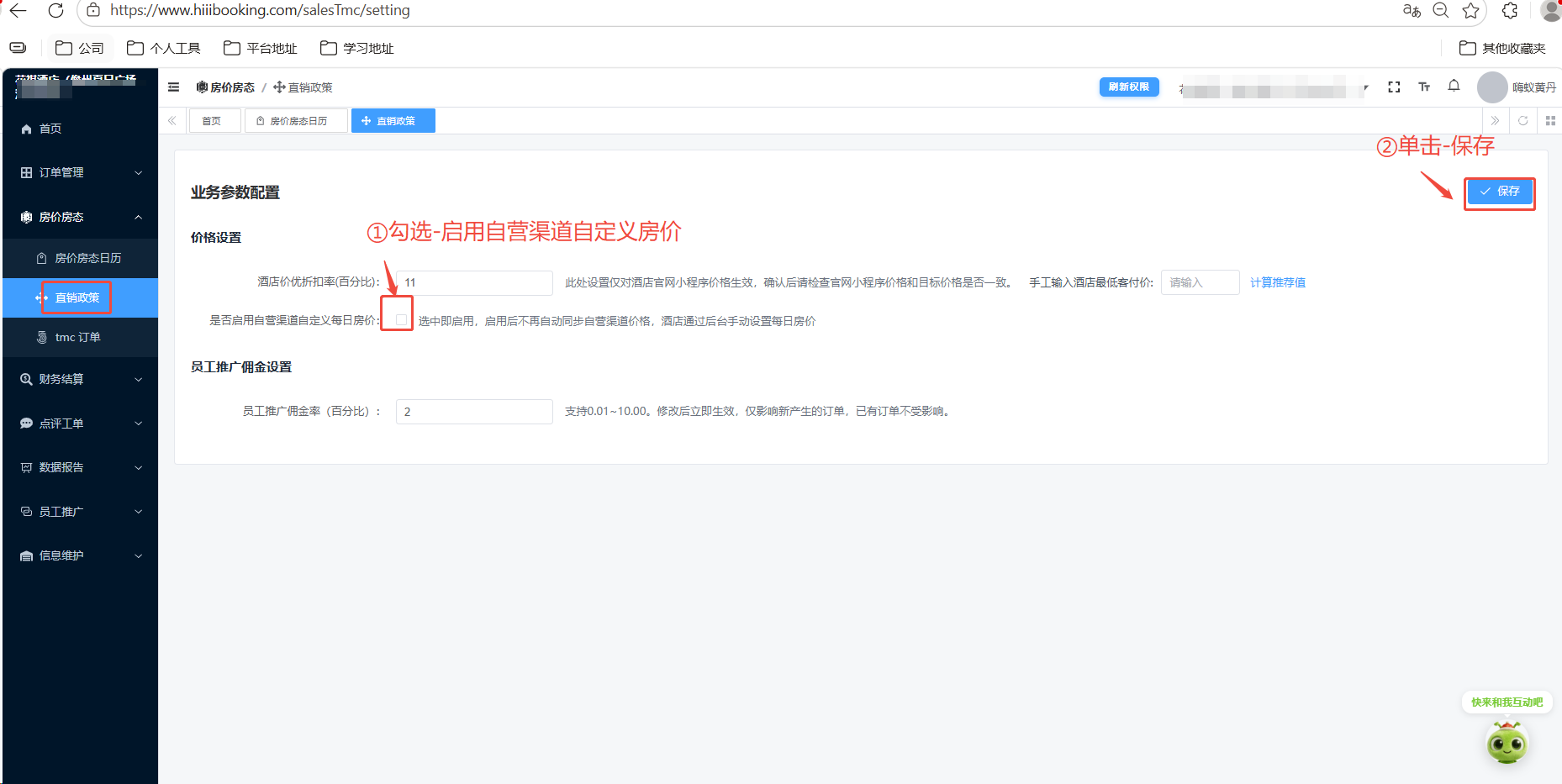Collapse the tab bar with the 《 toggle
1562x784 pixels.
[172, 120]
